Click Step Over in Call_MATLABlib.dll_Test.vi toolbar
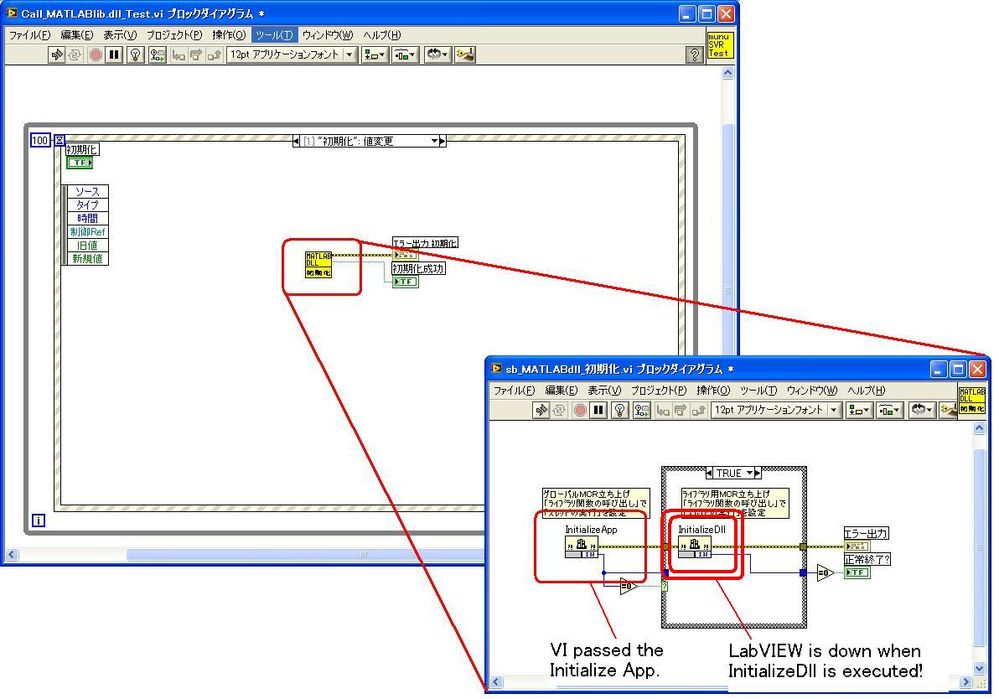999x699 pixels. coord(196,55)
